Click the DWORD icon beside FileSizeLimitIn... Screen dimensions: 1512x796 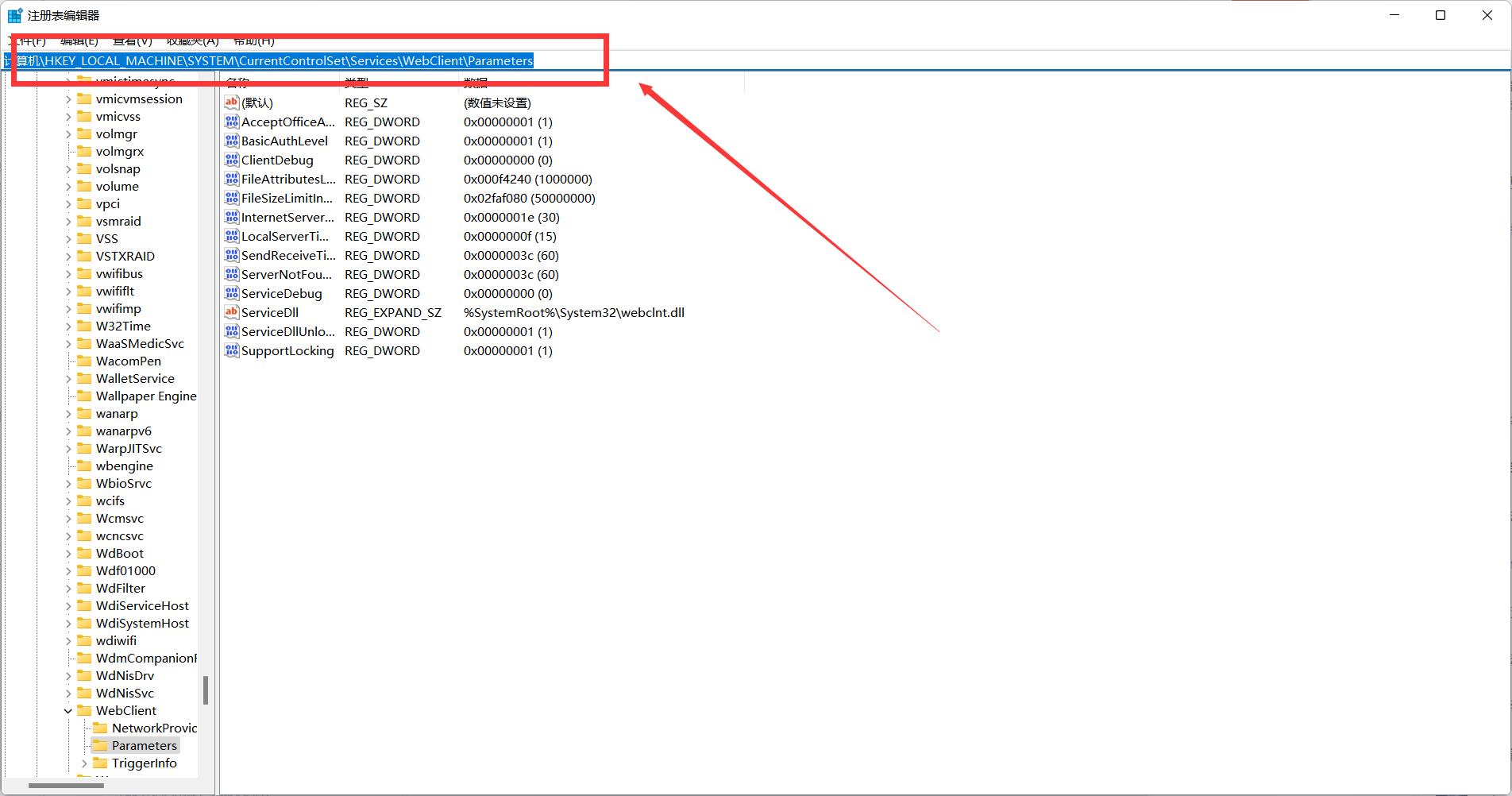[232, 198]
